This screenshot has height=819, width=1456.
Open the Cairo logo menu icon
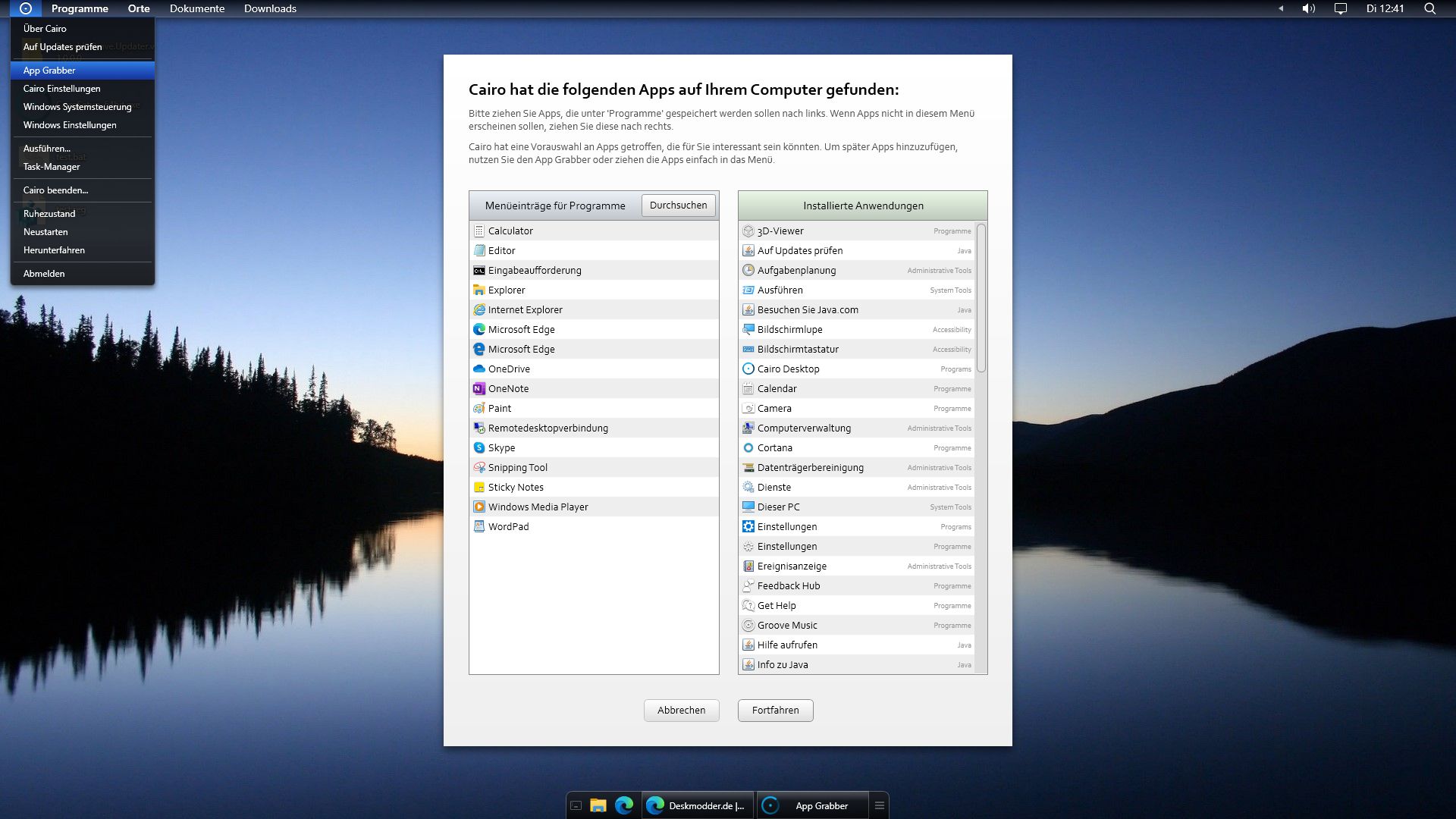[26, 8]
